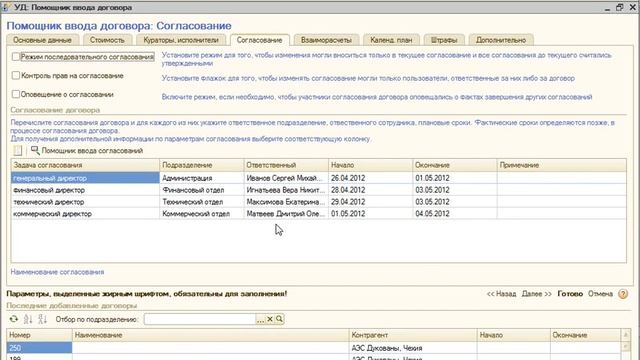This screenshot has width=640, height=360.
Task: Click contracts list scrollbar up arrow
Action: click(x=626, y=335)
